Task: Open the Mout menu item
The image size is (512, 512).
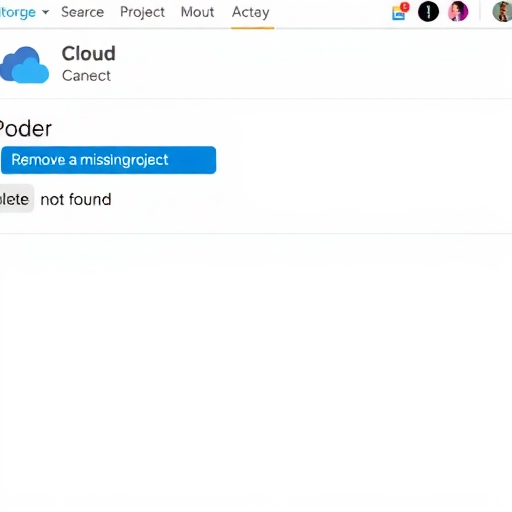Action: pos(197,12)
